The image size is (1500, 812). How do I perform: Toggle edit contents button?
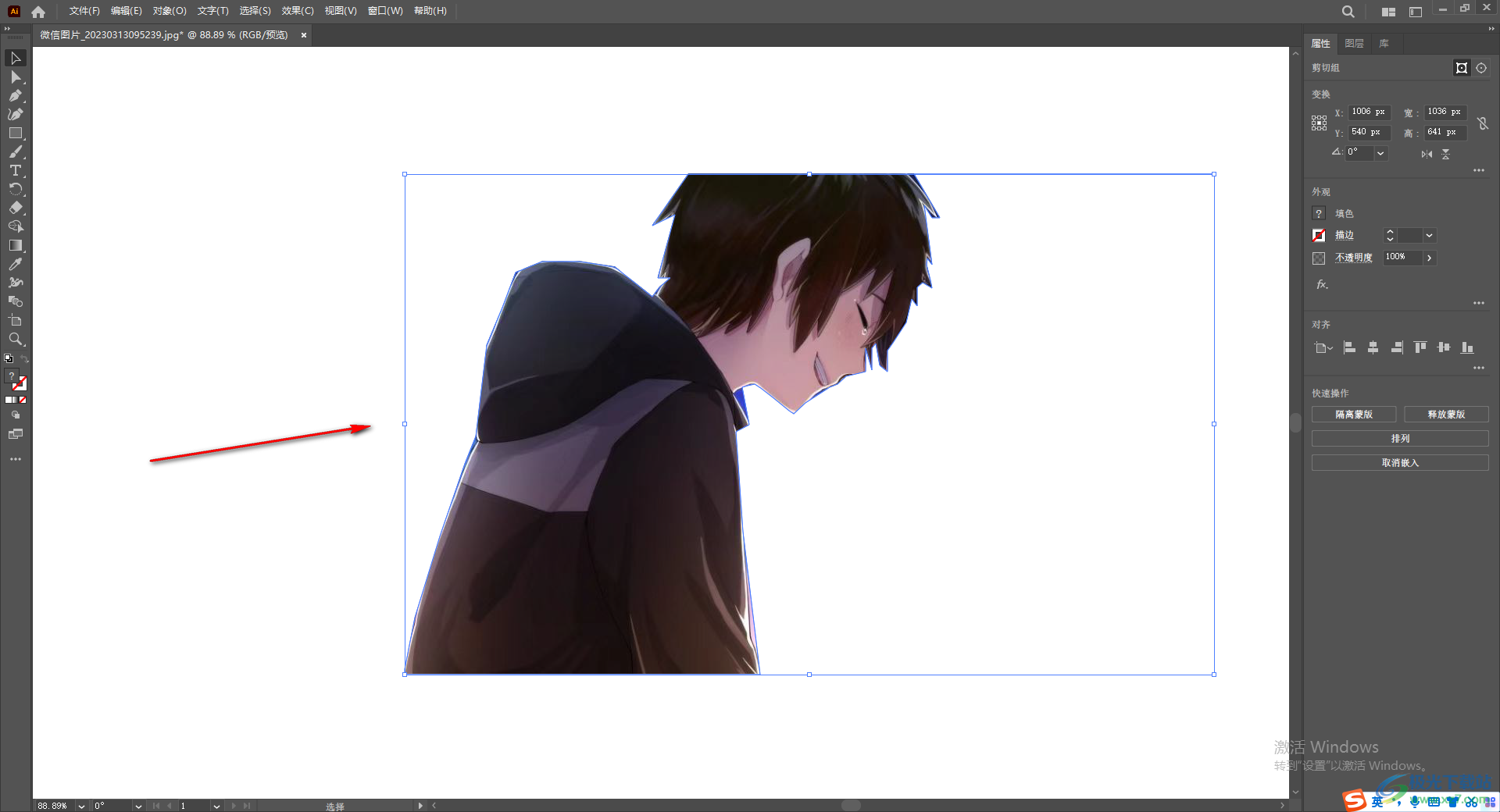[x=1481, y=68]
